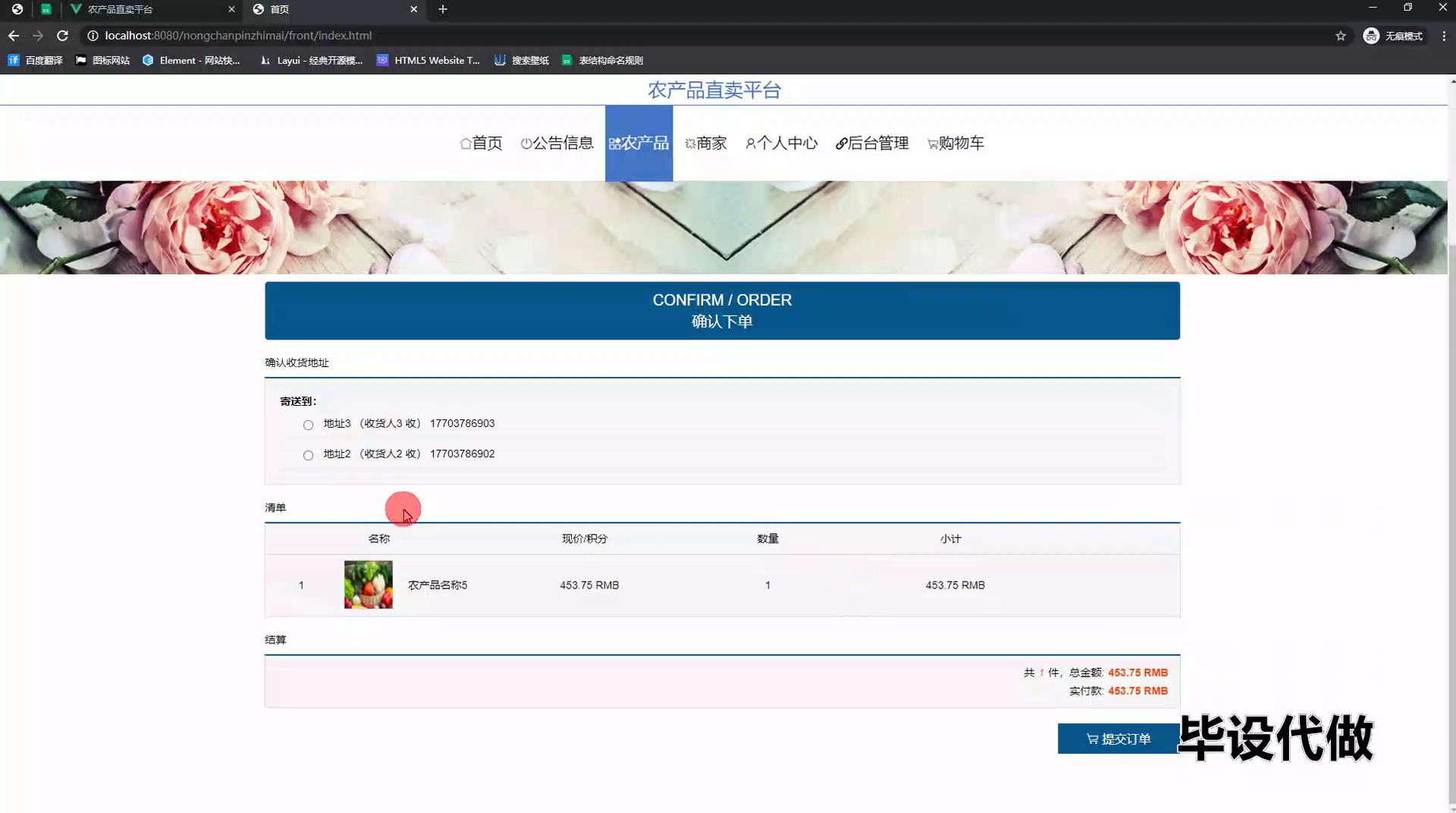Toggle the bookmark star in address bar
Image resolution: width=1456 pixels, height=813 pixels.
coord(1341,35)
